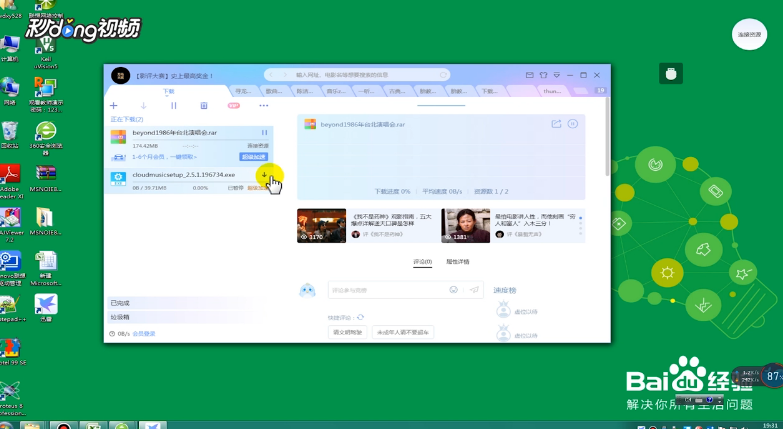Click the share icon in the detail panel
783x429 pixels.
point(556,124)
